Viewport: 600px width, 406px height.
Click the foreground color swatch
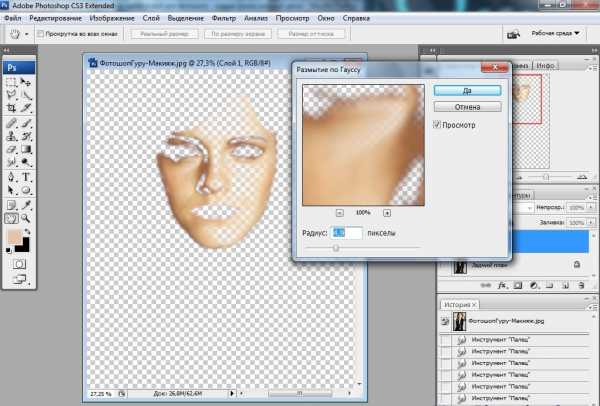[15, 236]
